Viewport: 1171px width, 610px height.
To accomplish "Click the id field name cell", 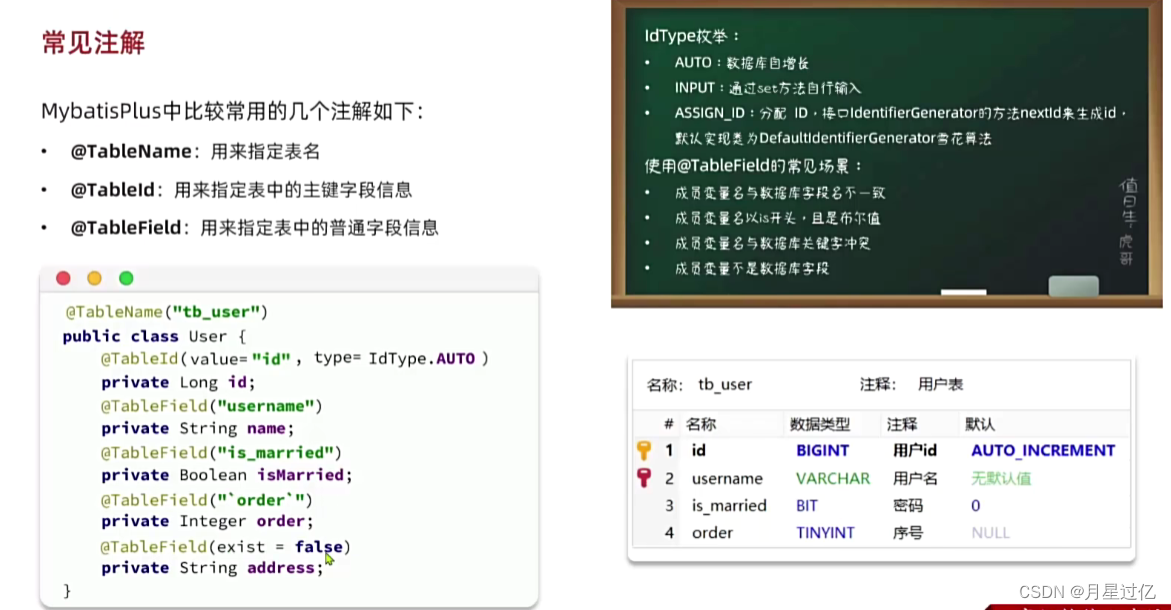I will 698,450.
